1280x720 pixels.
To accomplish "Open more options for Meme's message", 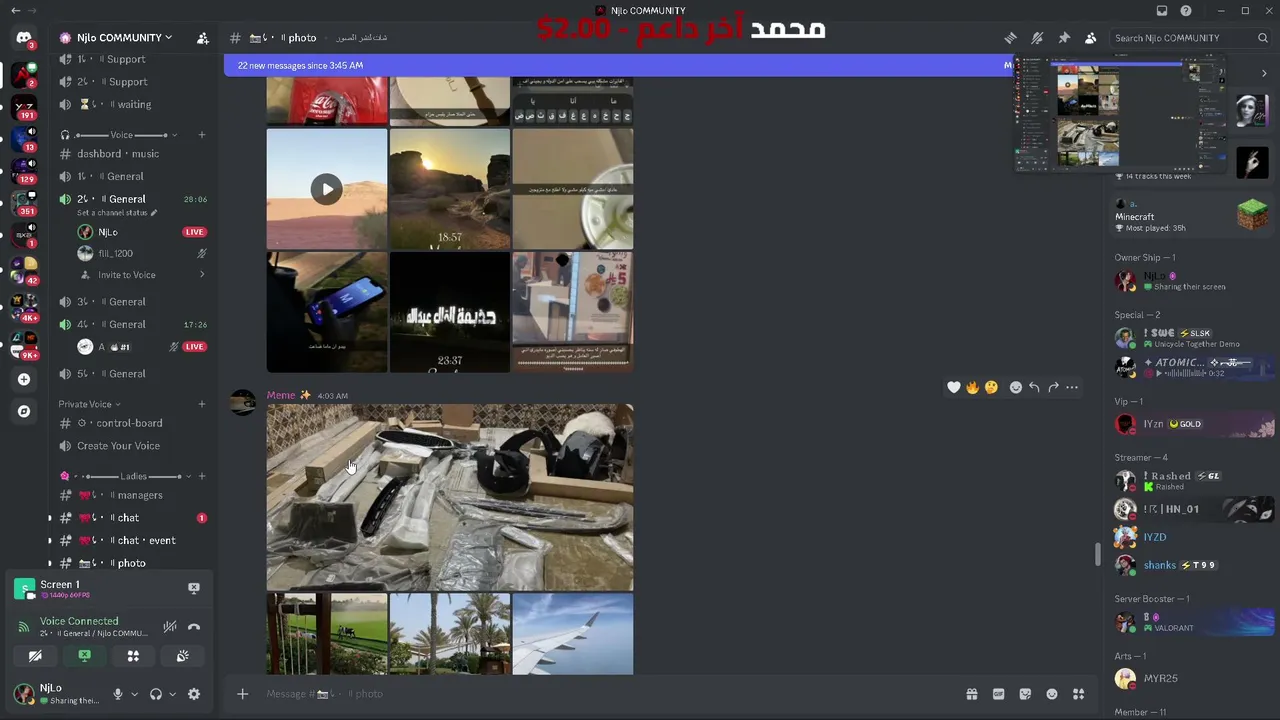I will click(x=1072, y=387).
